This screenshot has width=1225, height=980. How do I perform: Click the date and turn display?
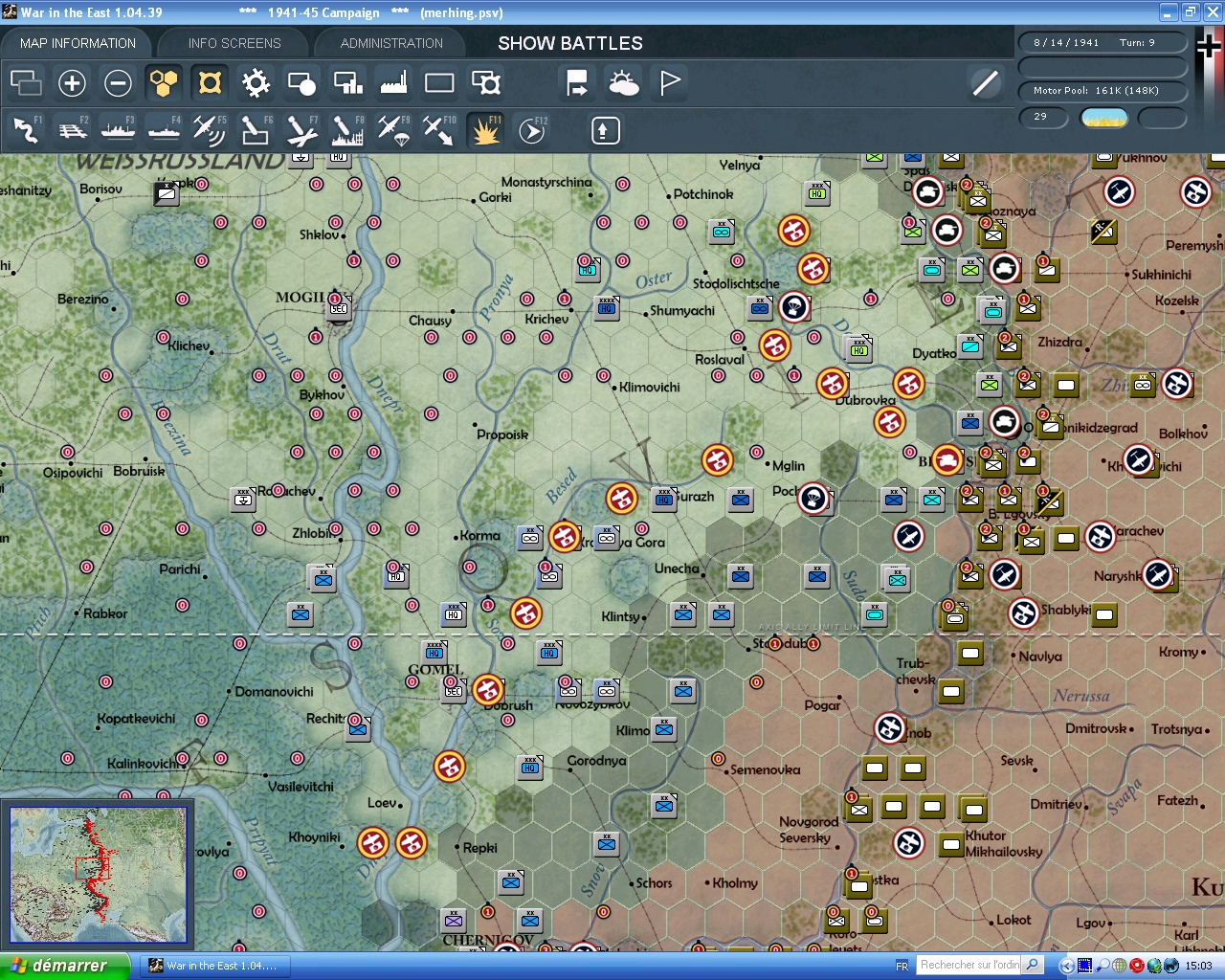click(x=1102, y=42)
